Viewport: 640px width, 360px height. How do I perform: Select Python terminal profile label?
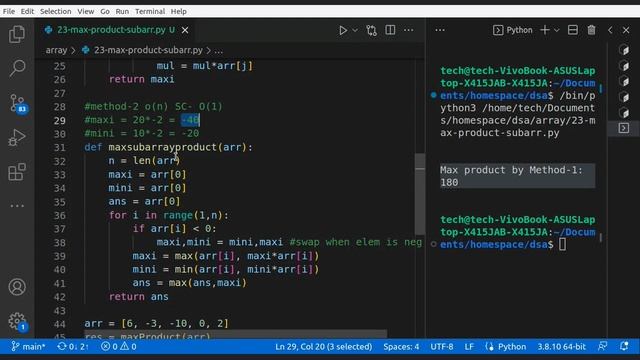point(513,30)
